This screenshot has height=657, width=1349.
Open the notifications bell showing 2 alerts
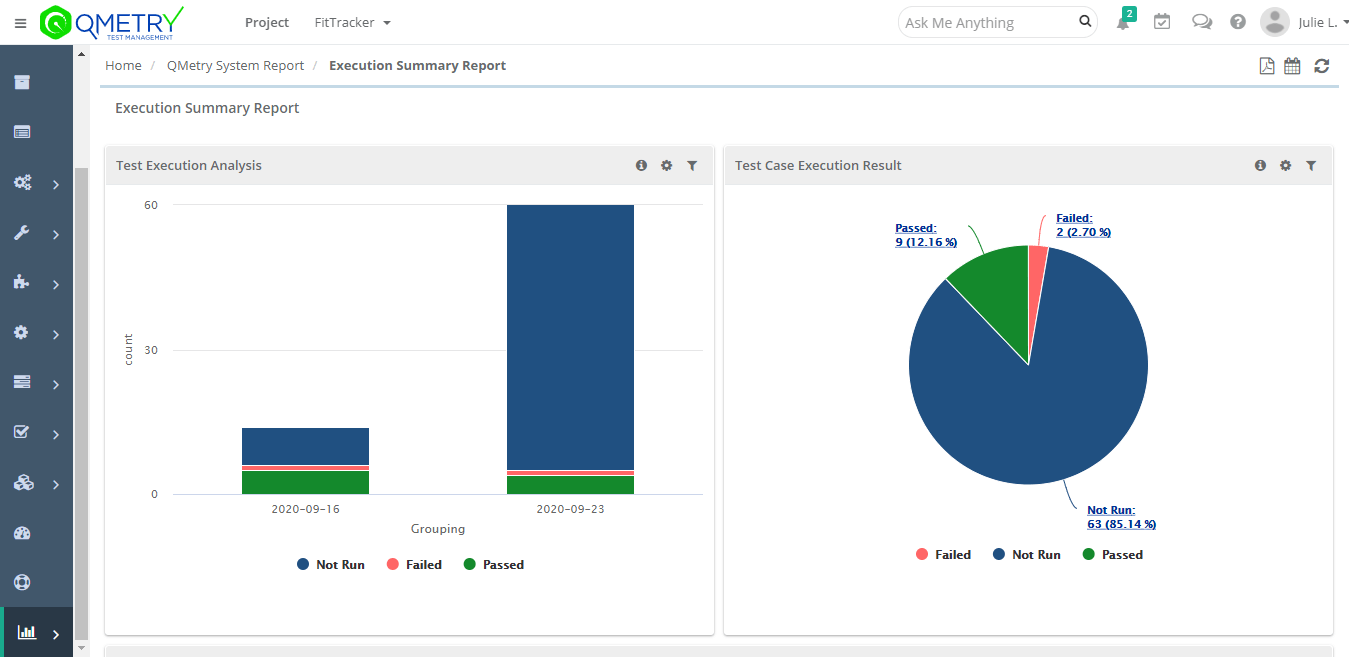click(1122, 20)
